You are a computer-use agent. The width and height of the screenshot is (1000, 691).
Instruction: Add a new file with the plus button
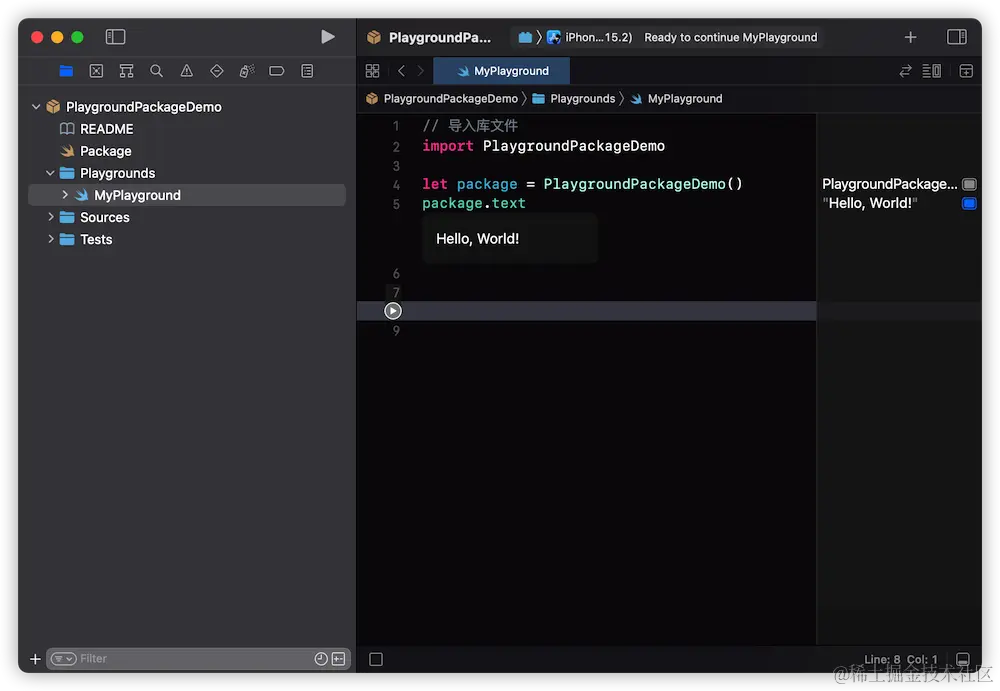35,658
